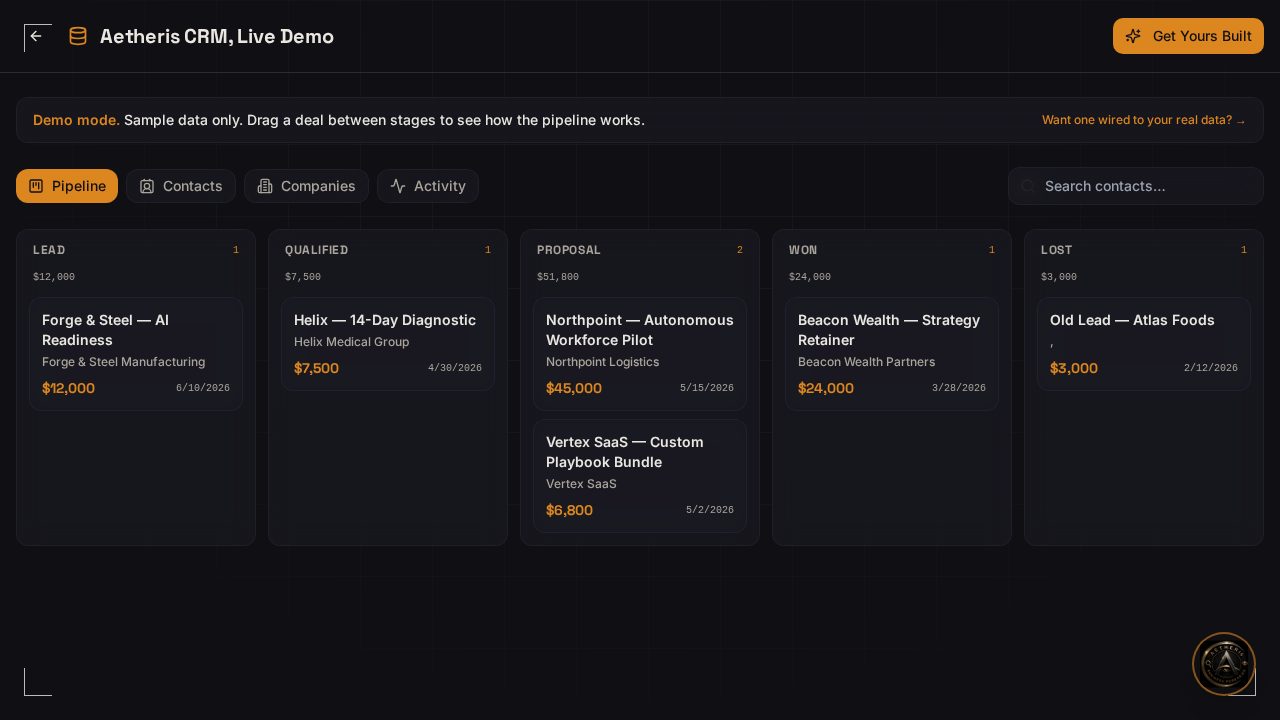
Task: Open the Activity tab
Action: click(428, 186)
